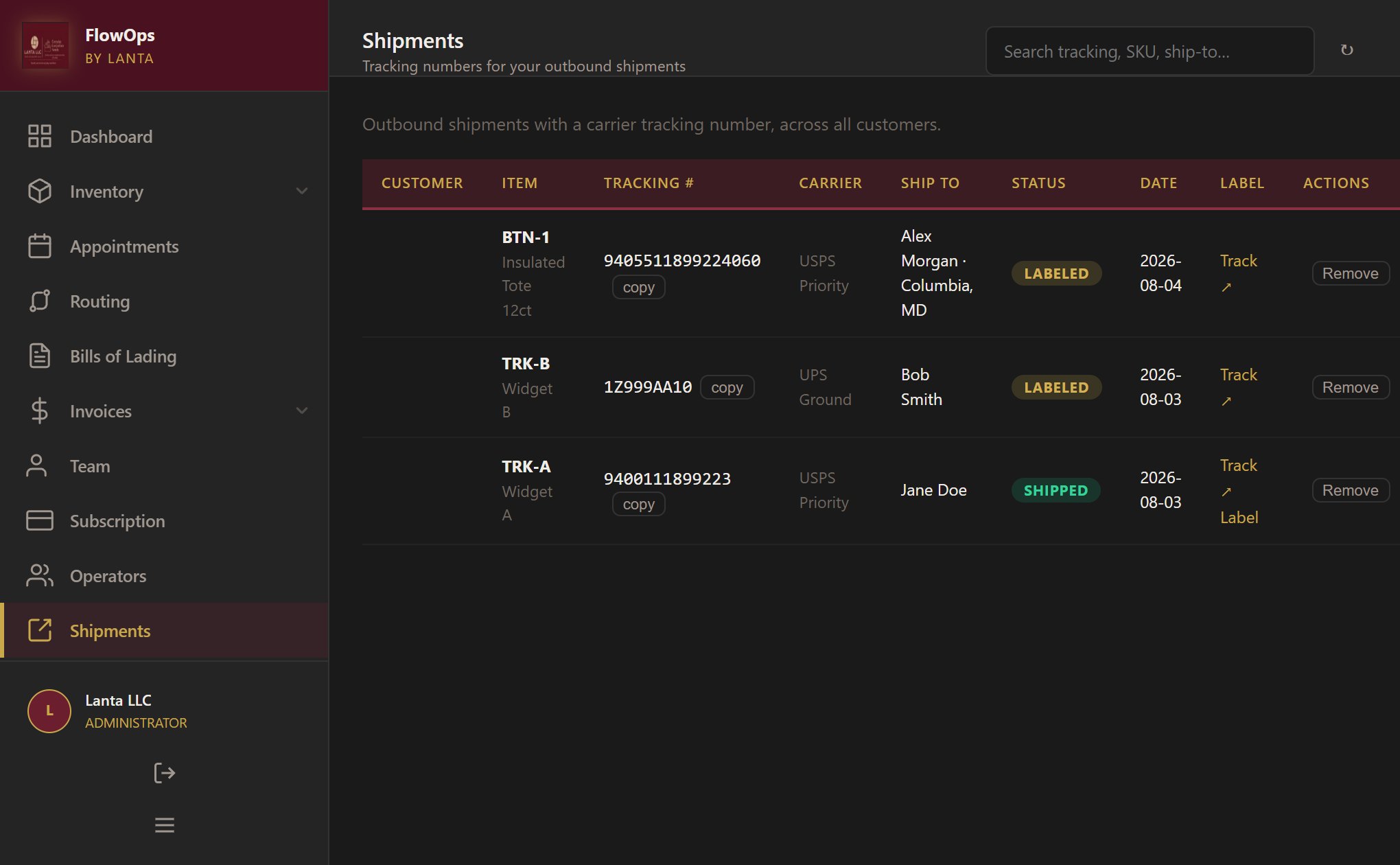Image resolution: width=1400 pixels, height=865 pixels.
Task: Click the Subscription card icon
Action: tap(40, 520)
